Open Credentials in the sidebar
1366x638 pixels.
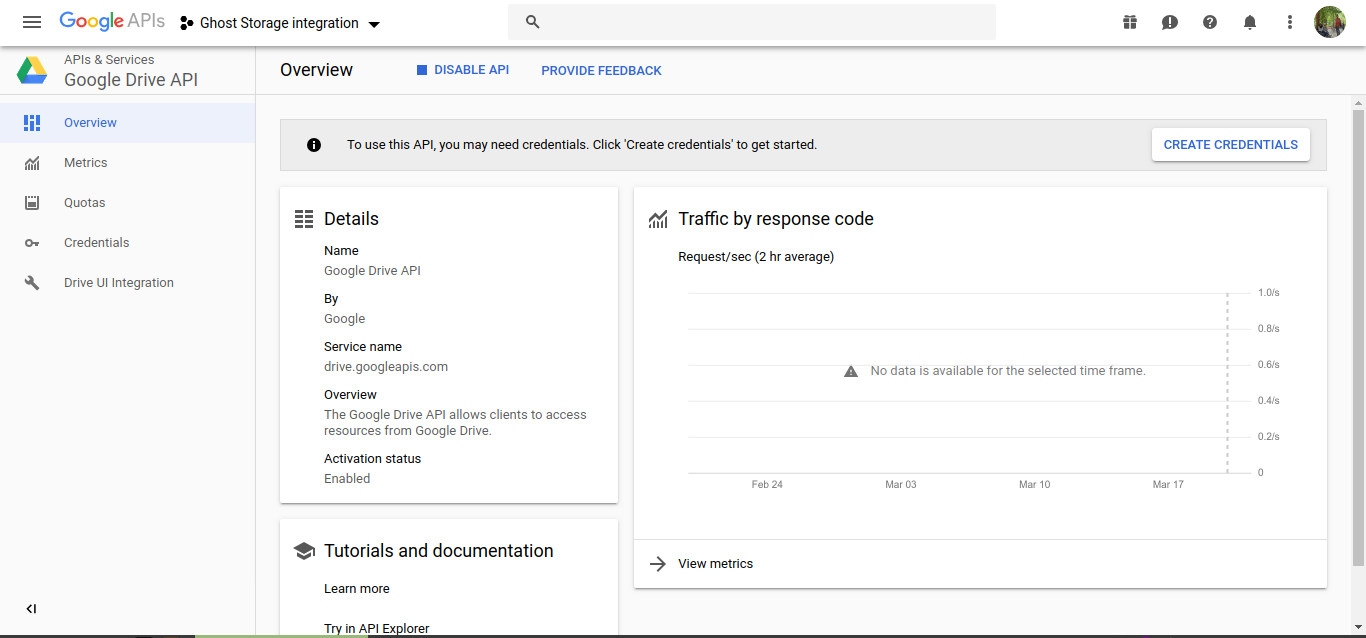(96, 243)
